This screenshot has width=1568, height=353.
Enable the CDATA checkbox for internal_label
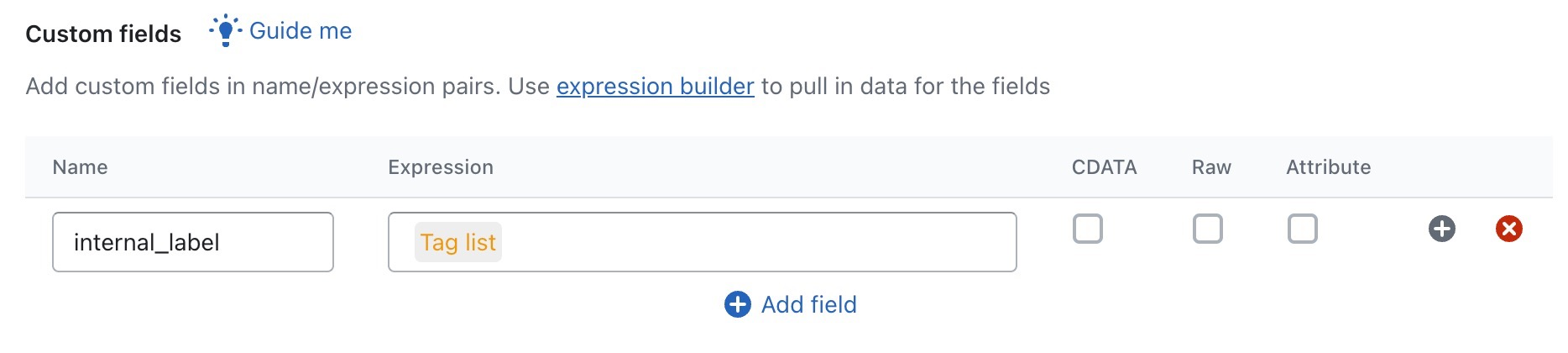1087,229
